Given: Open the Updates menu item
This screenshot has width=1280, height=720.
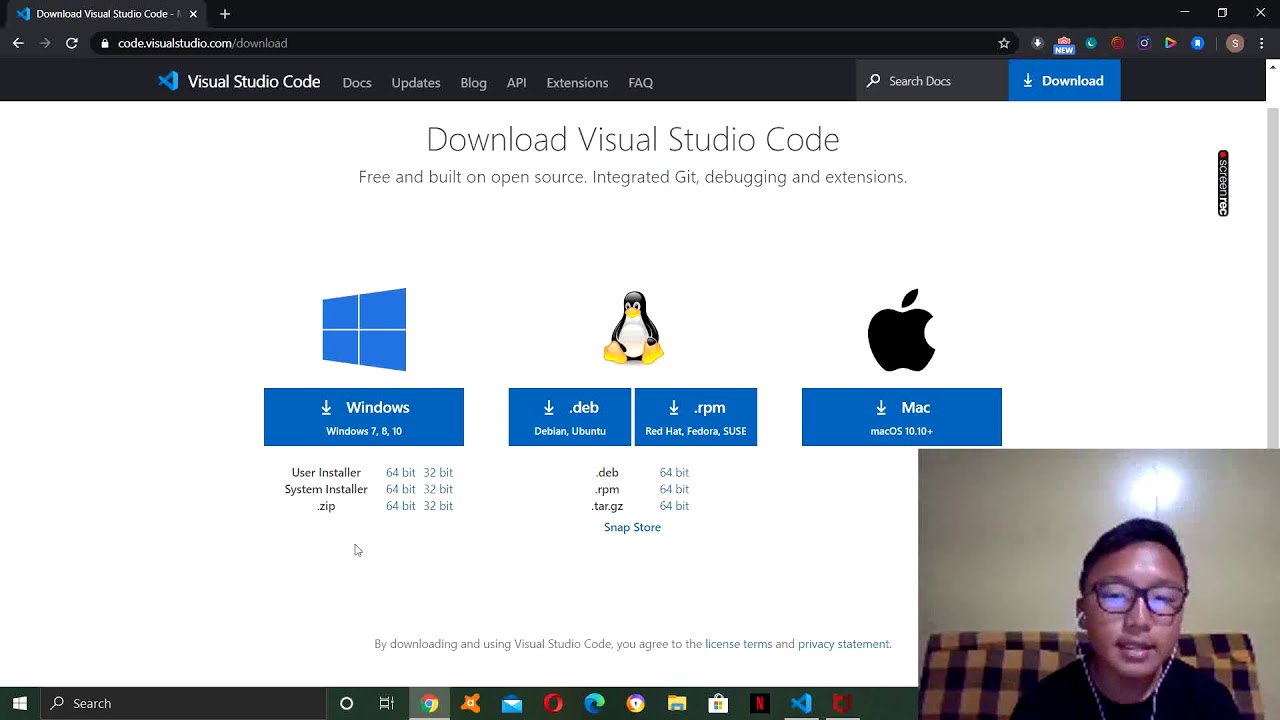Looking at the screenshot, I should tap(416, 82).
